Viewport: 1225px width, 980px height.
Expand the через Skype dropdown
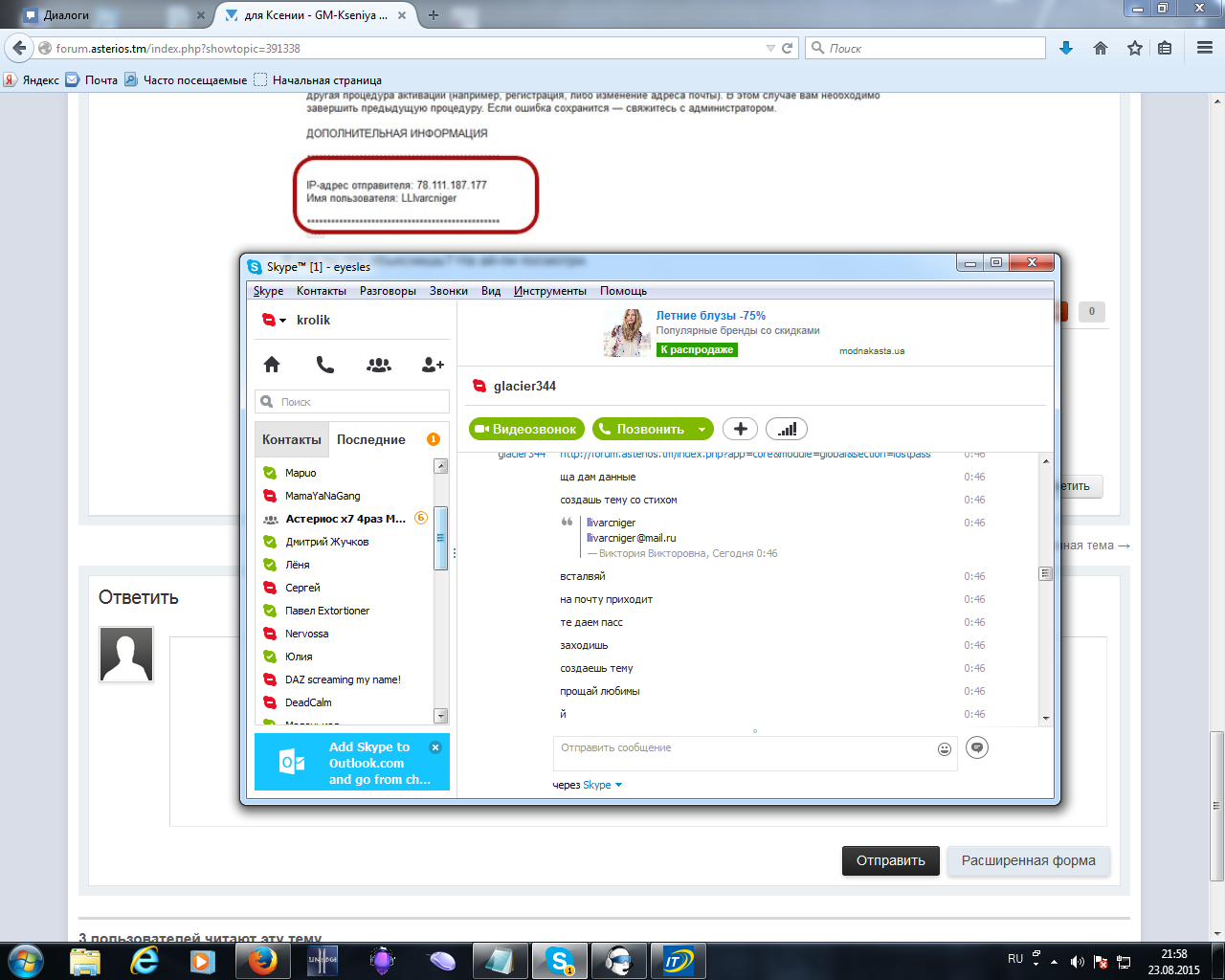coord(618,785)
